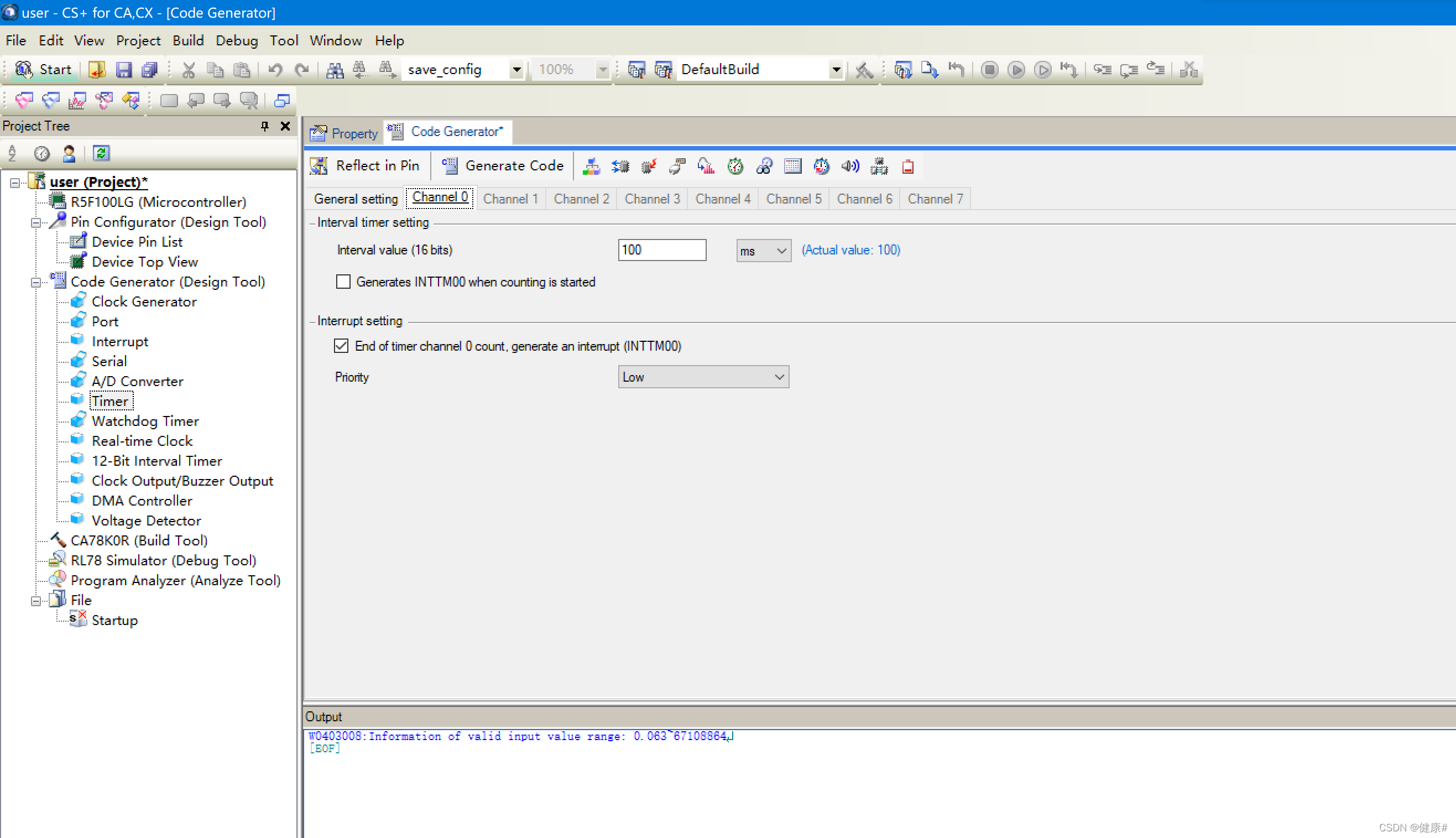Click the Interval value input field
1456x838 pixels.
point(661,250)
